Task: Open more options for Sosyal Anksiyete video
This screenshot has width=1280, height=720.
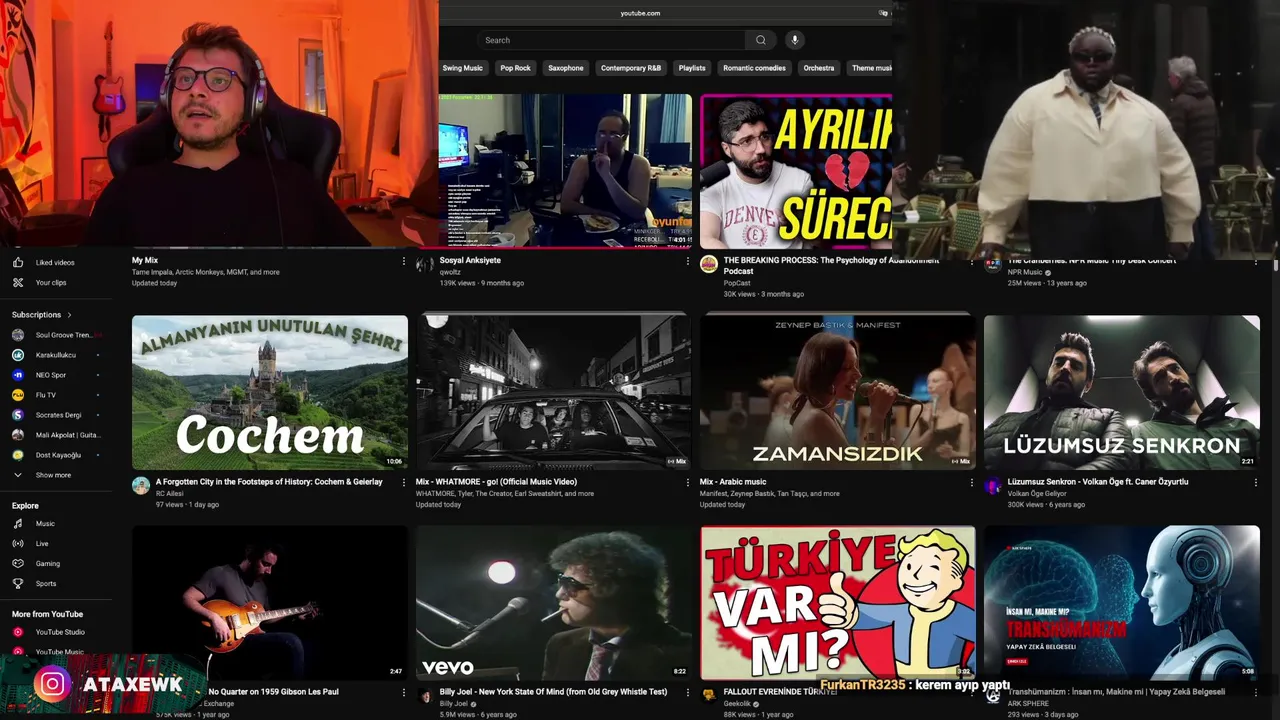Action: [687, 261]
